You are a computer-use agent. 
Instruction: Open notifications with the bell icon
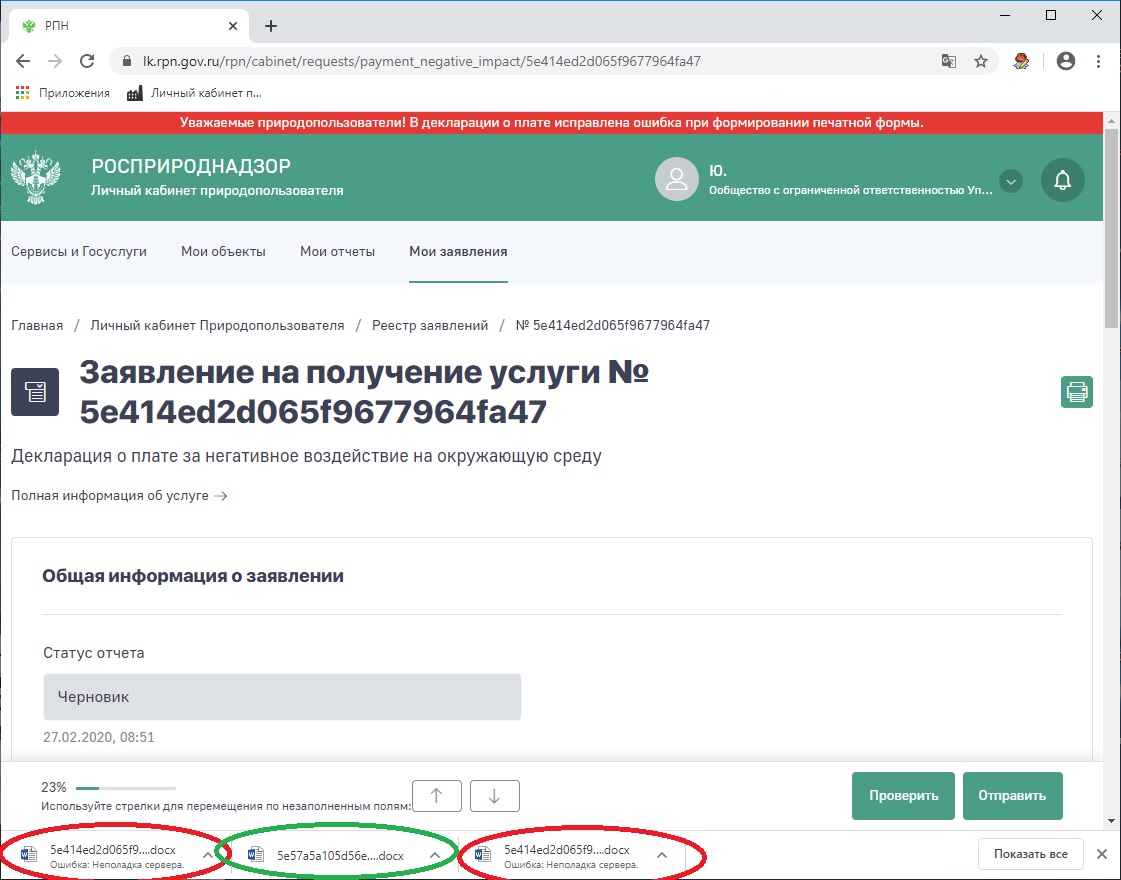click(x=1062, y=181)
